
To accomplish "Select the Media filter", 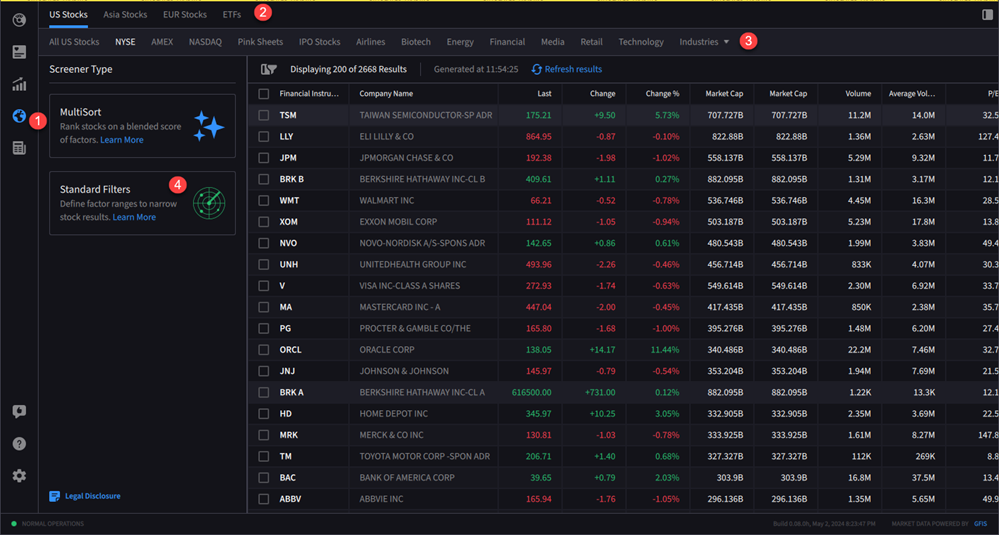I will pos(552,42).
